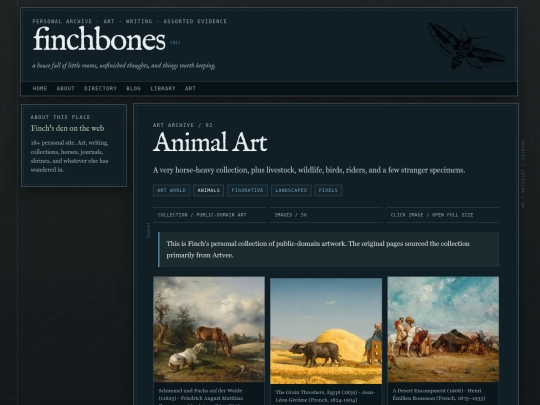Go to the Directory nav item
The width and height of the screenshot is (540, 405).
point(100,89)
